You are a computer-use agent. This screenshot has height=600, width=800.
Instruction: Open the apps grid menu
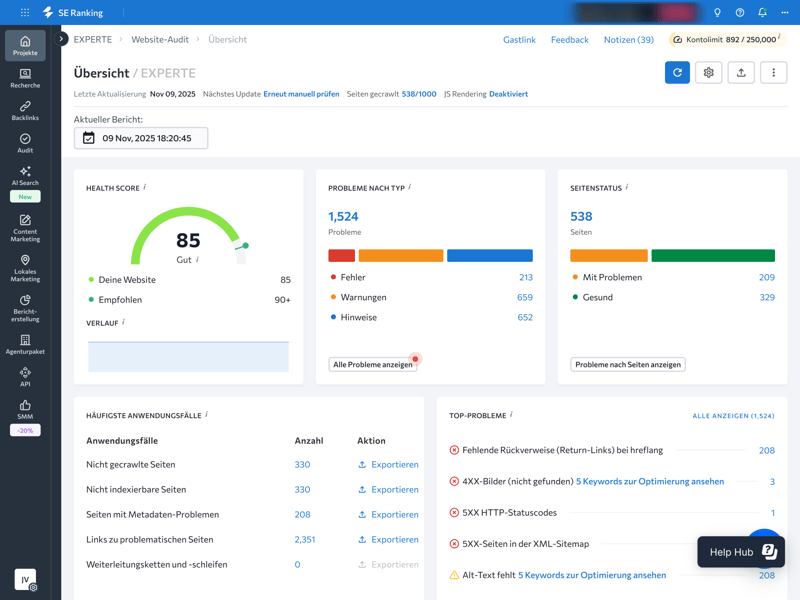point(25,13)
